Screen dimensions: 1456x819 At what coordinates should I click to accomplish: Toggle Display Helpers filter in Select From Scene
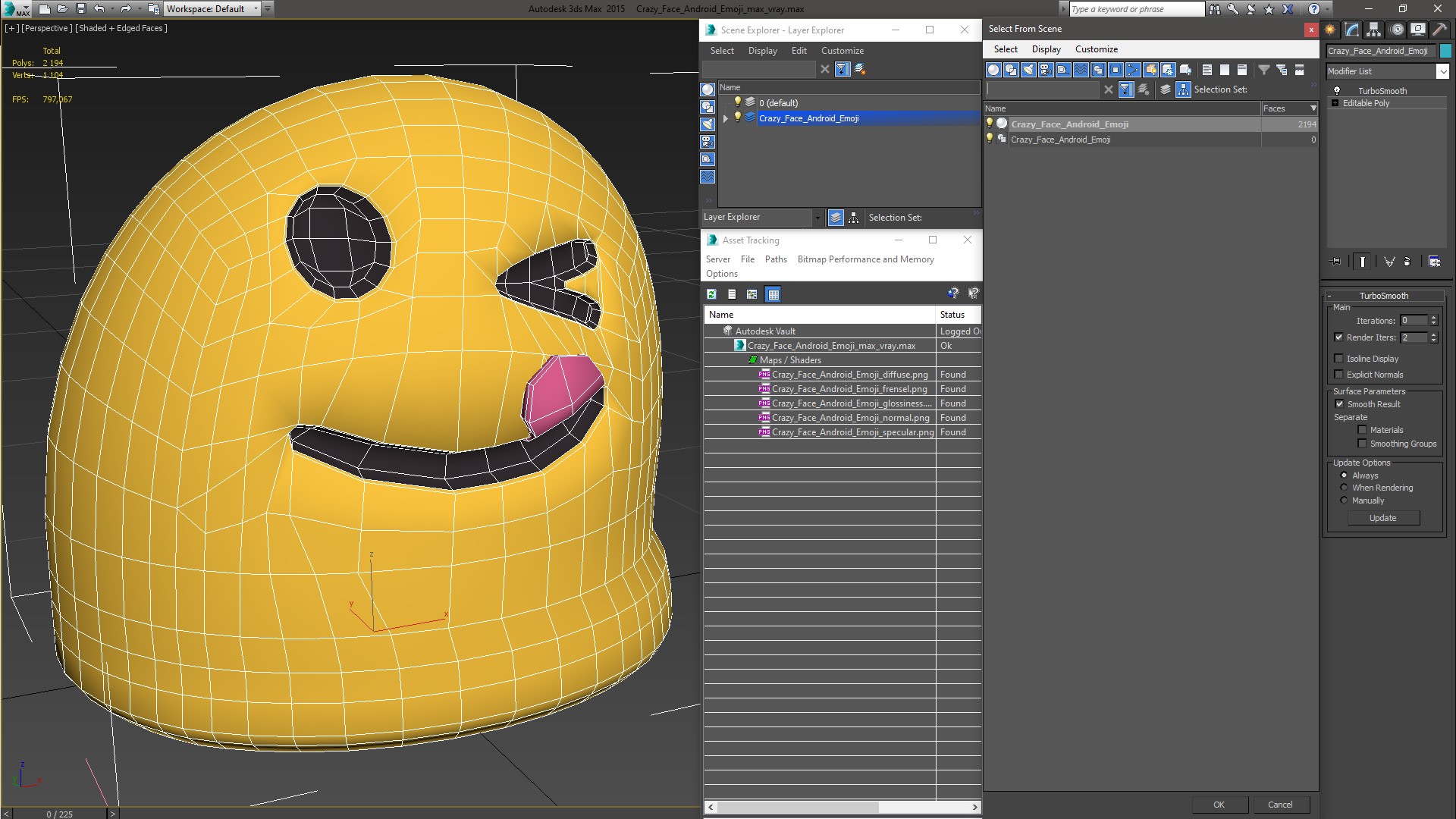tap(1063, 70)
